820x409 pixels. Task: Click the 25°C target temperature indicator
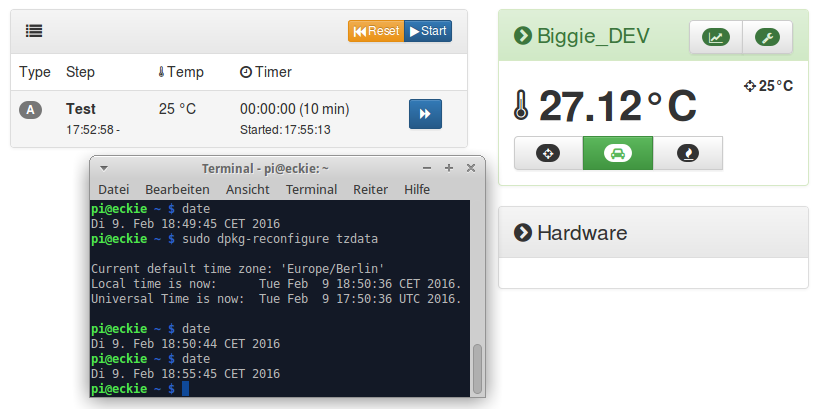[769, 86]
